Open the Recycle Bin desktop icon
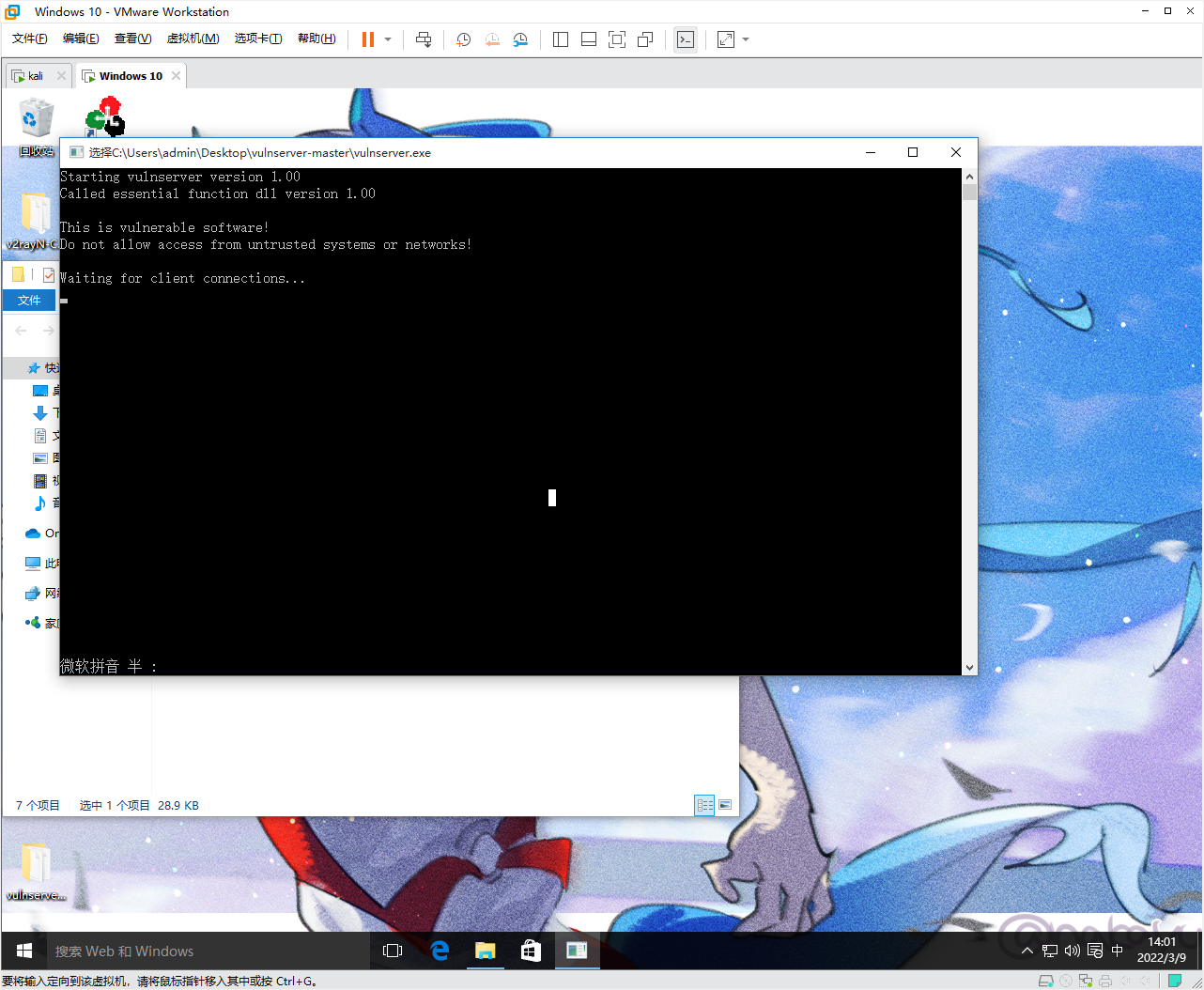This screenshot has height=990, width=1204. tap(37, 128)
